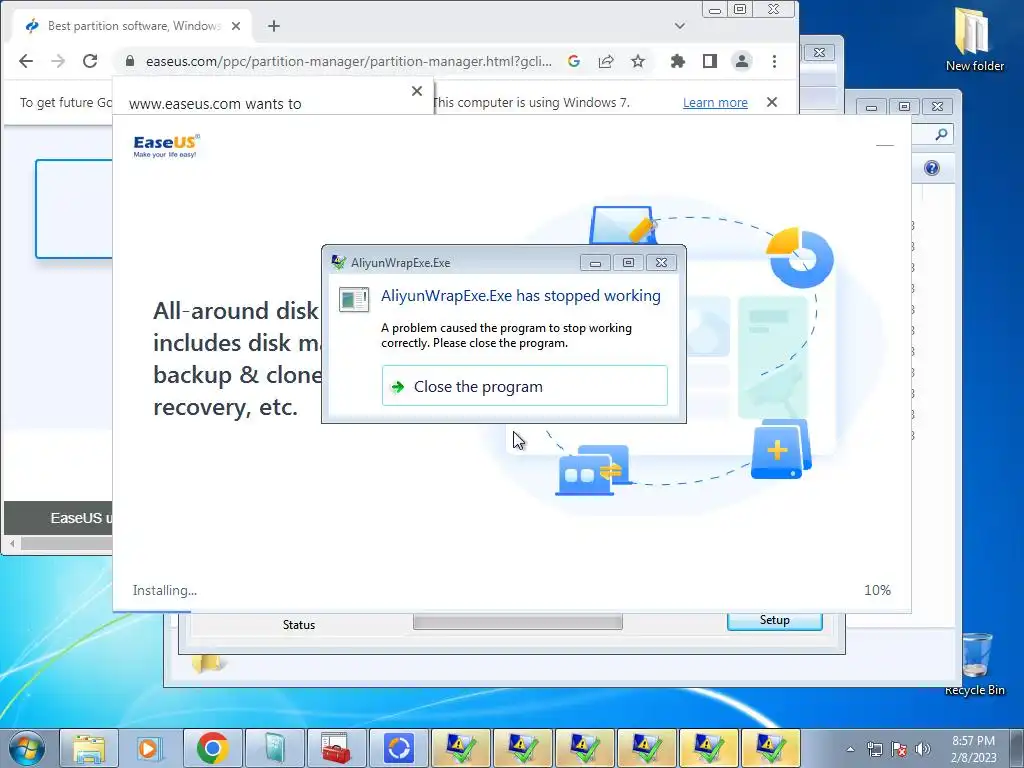Follow the Learn more link
Screen dimensions: 1024x768
click(x=715, y=103)
